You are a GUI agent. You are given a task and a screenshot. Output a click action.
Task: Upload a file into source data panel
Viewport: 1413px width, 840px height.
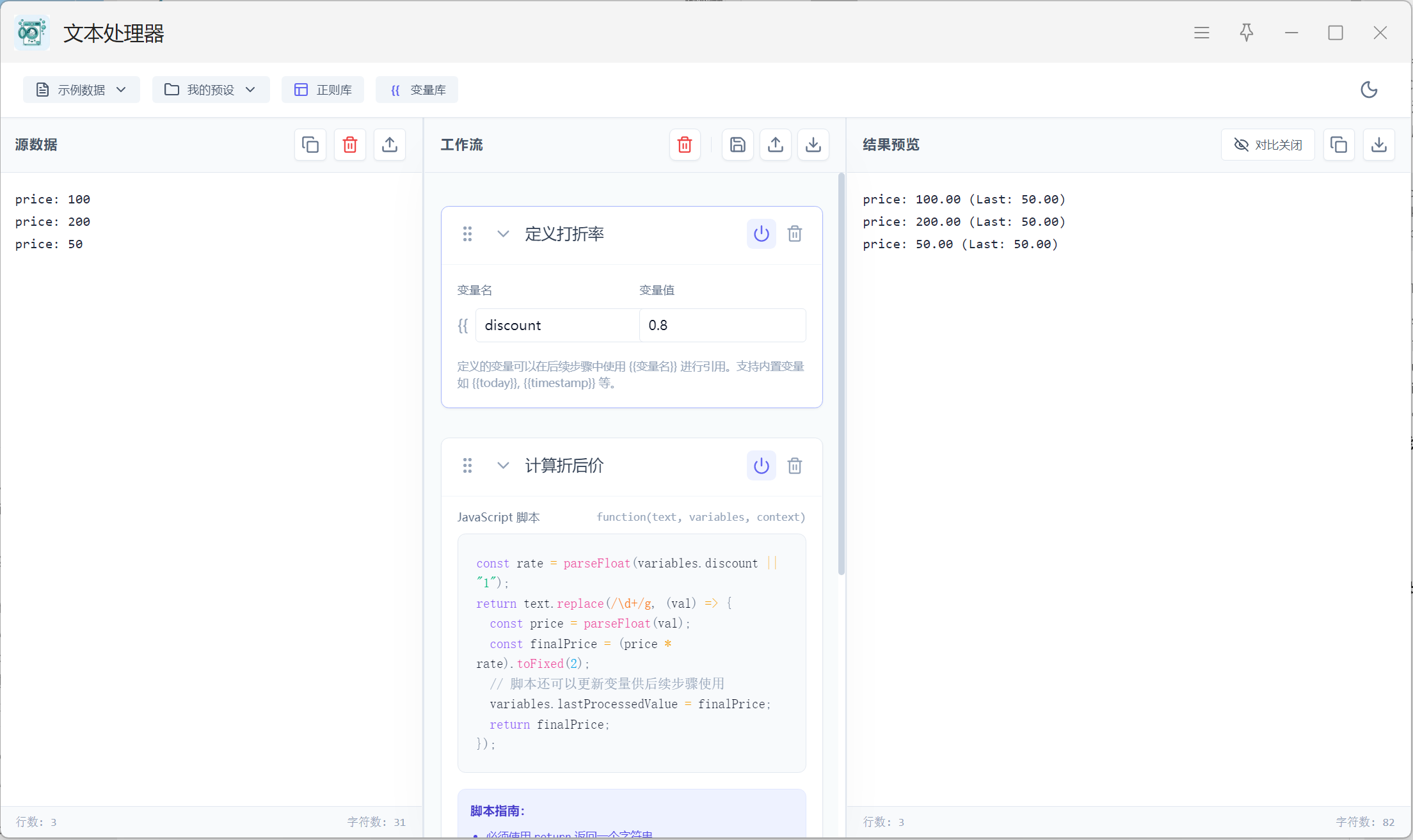click(x=390, y=145)
